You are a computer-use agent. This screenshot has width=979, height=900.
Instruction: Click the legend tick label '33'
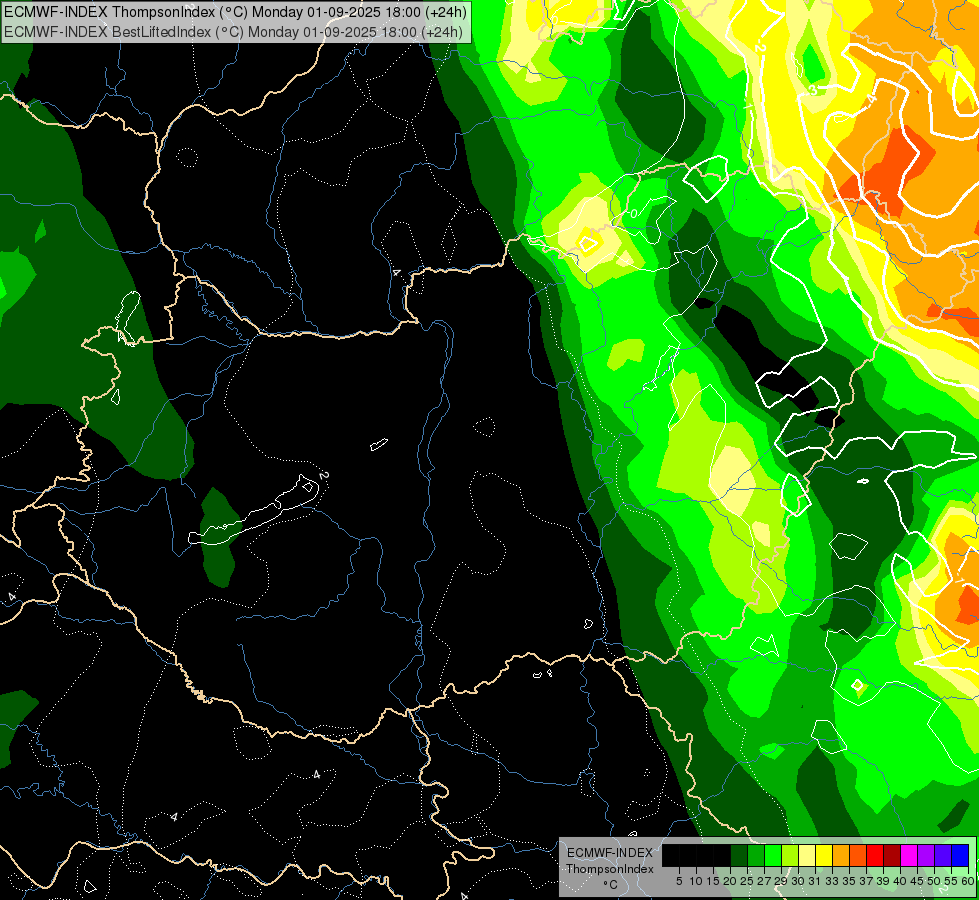(832, 881)
